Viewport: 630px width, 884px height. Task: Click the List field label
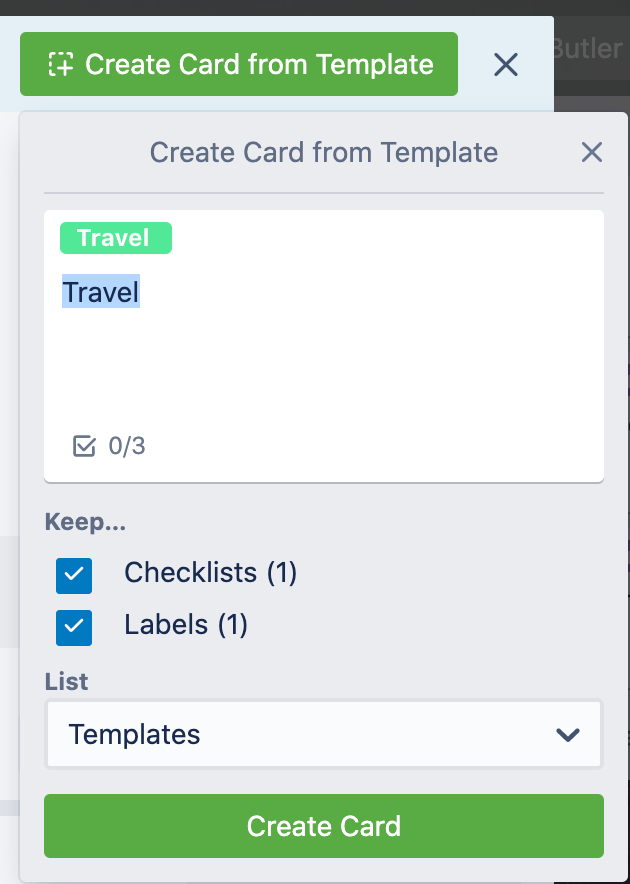[x=67, y=682]
